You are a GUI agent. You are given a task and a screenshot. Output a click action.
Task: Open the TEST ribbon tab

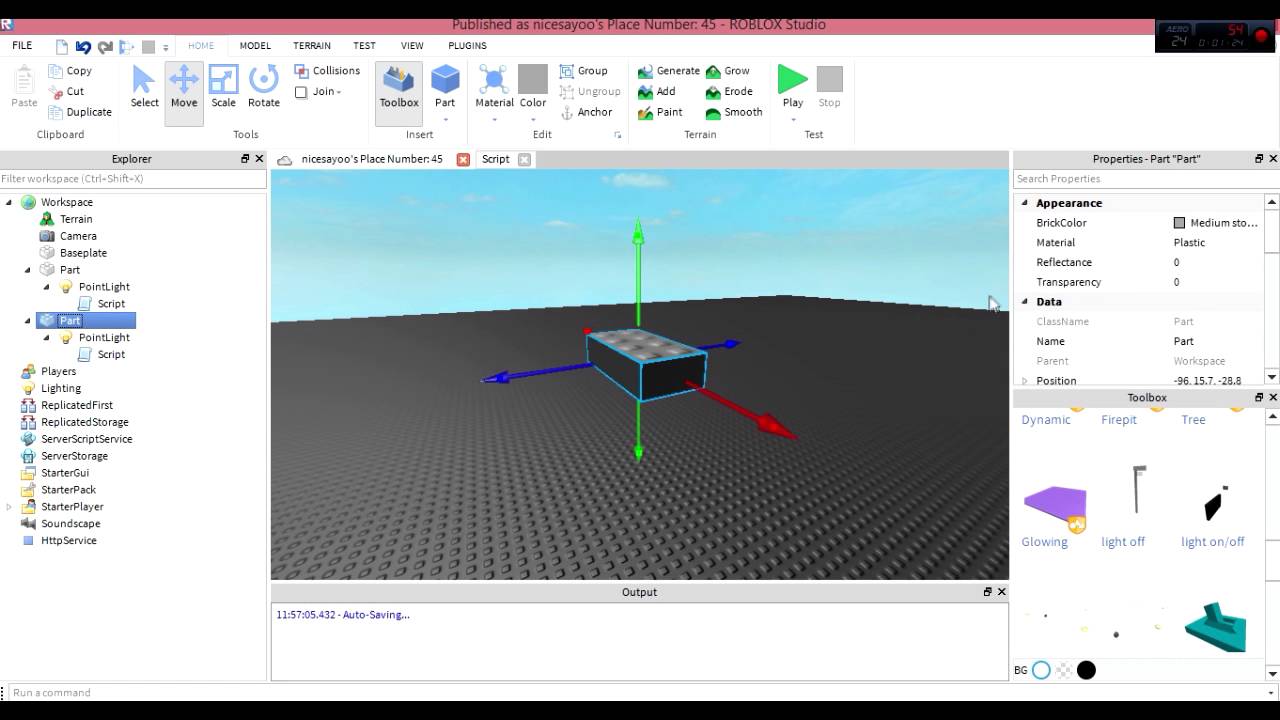click(x=364, y=46)
